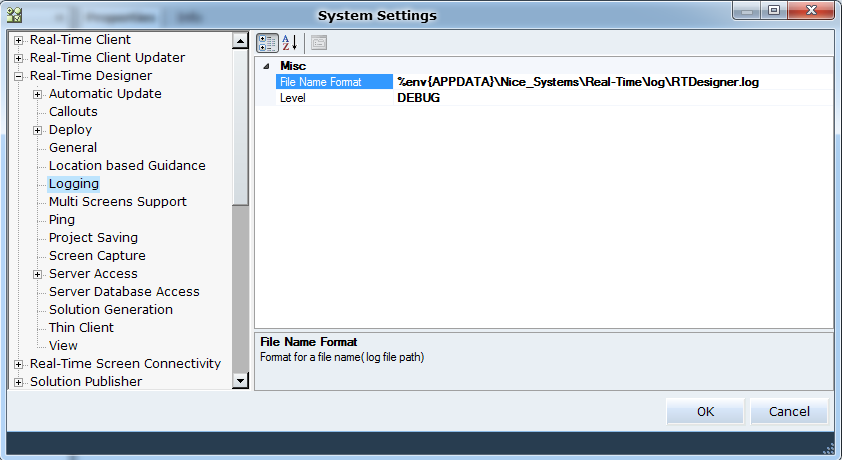Viewport: 842px width, 460px height.
Task: Expand the Solution Publisher node
Action: click(18, 382)
